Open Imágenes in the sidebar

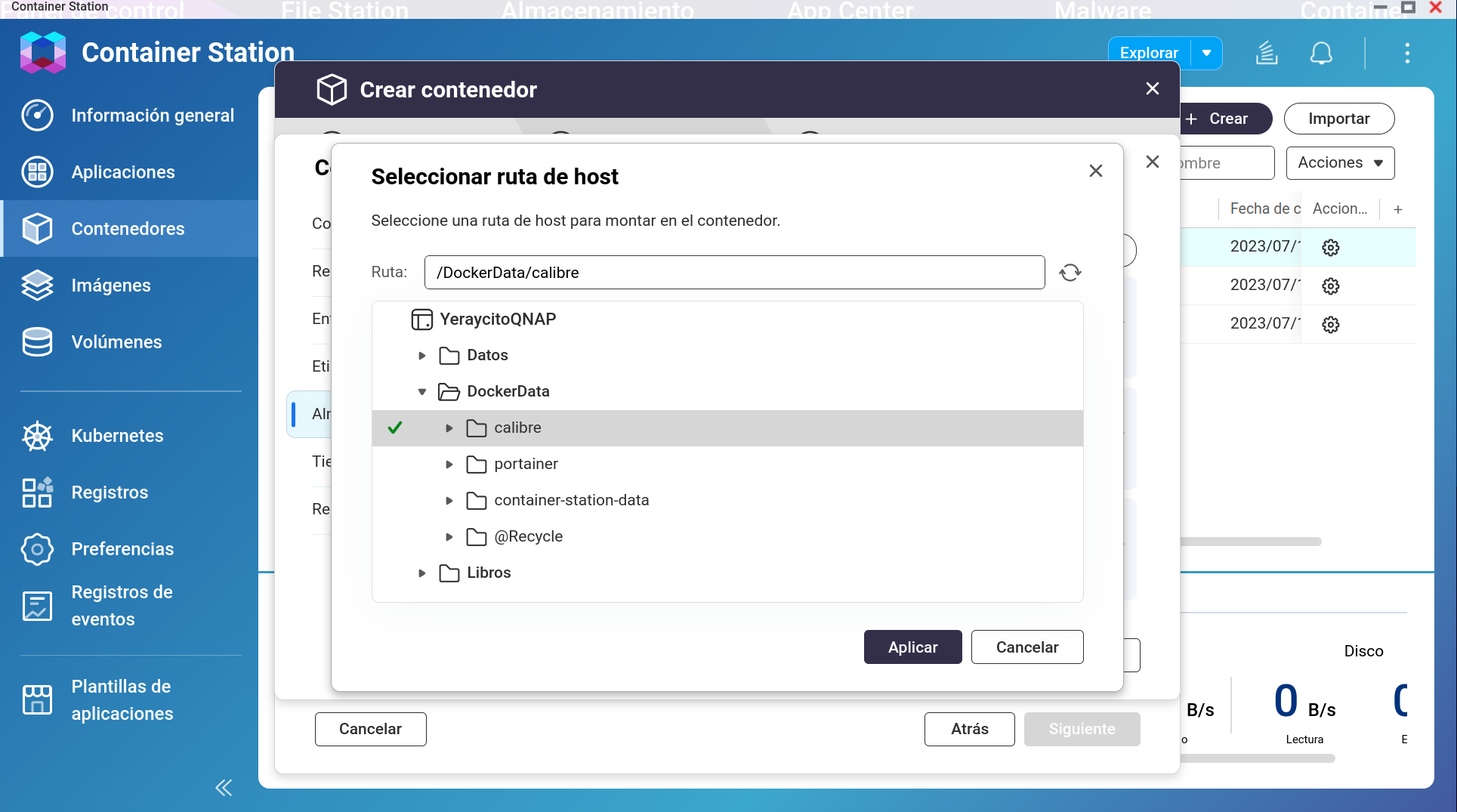point(111,286)
